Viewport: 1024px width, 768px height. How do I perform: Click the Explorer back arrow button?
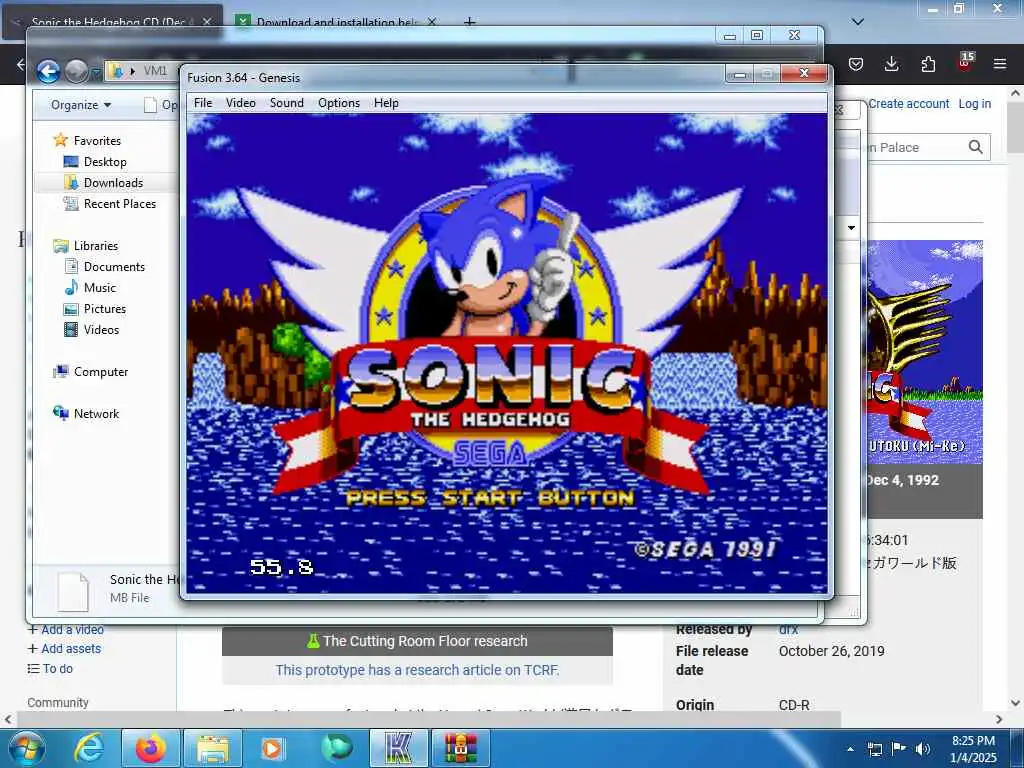pos(48,71)
